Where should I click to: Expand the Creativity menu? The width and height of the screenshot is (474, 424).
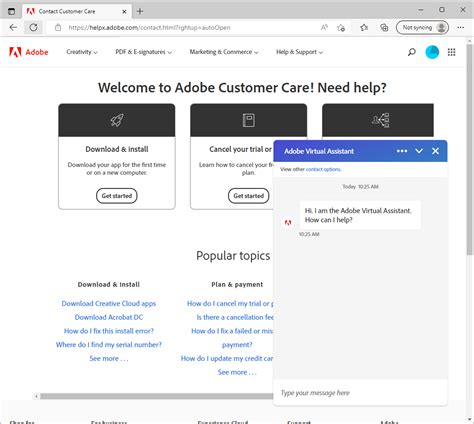pos(82,52)
